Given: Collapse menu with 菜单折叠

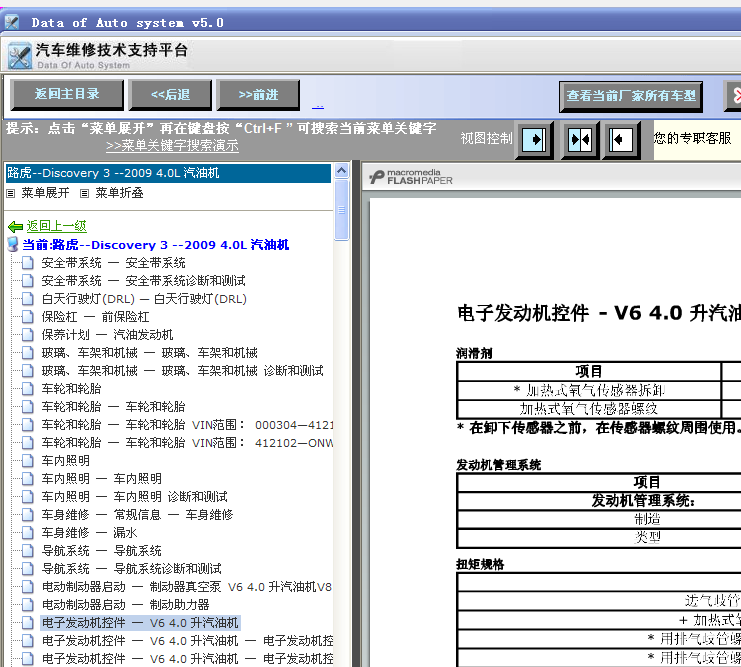Looking at the screenshot, I should point(119,193).
